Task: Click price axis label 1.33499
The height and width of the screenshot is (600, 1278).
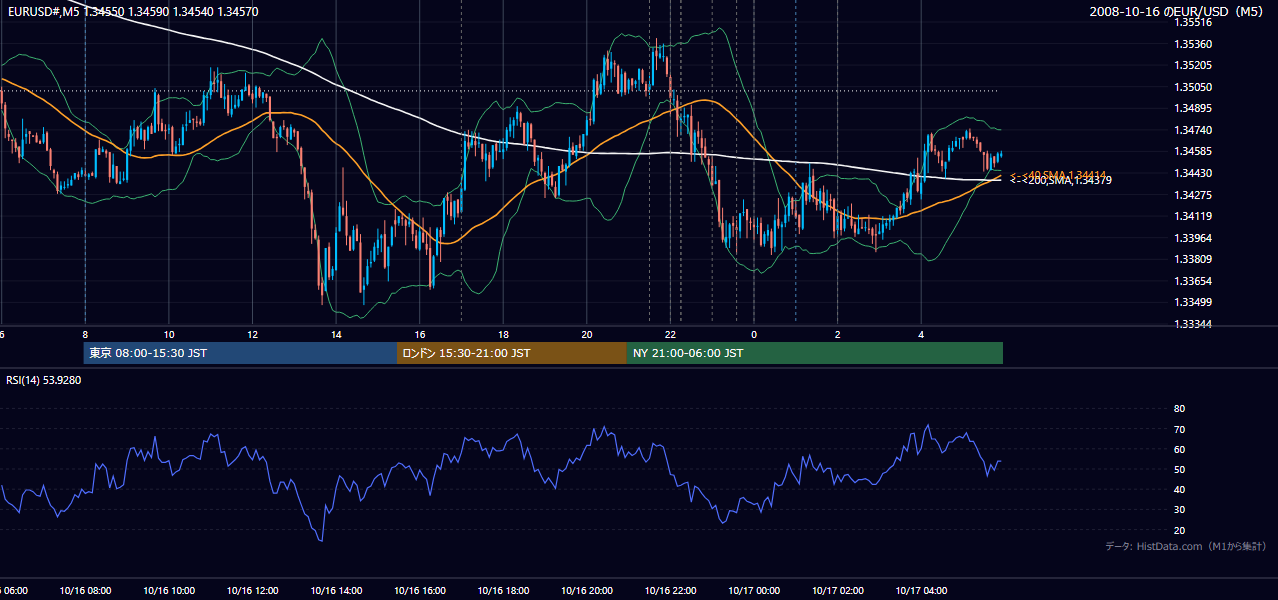Action: [x=1192, y=302]
